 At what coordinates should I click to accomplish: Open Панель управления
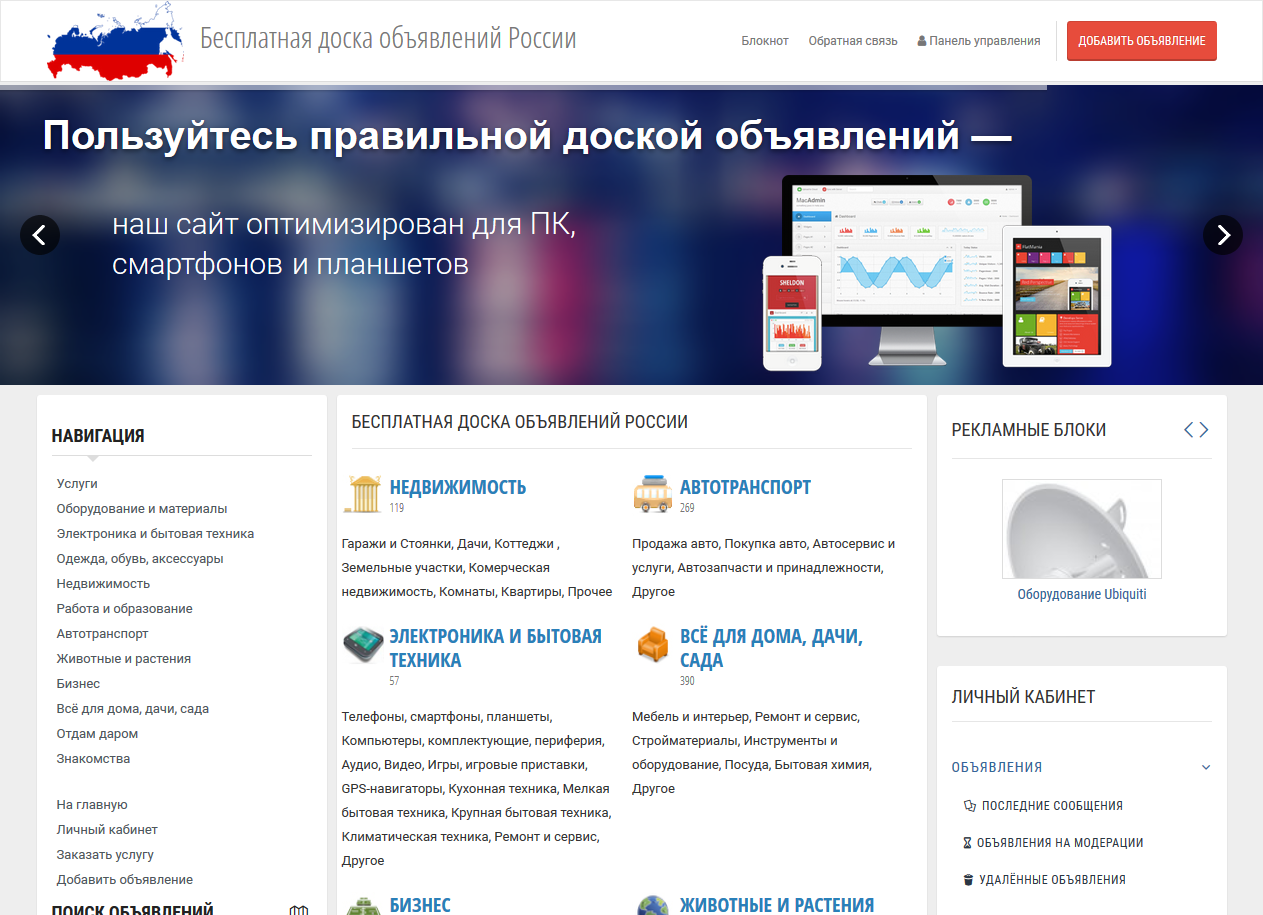pyautogui.click(x=979, y=41)
